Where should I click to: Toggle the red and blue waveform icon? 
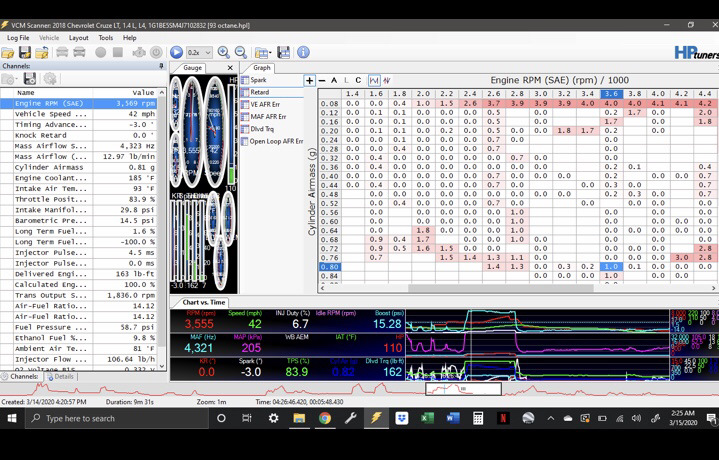(387, 81)
